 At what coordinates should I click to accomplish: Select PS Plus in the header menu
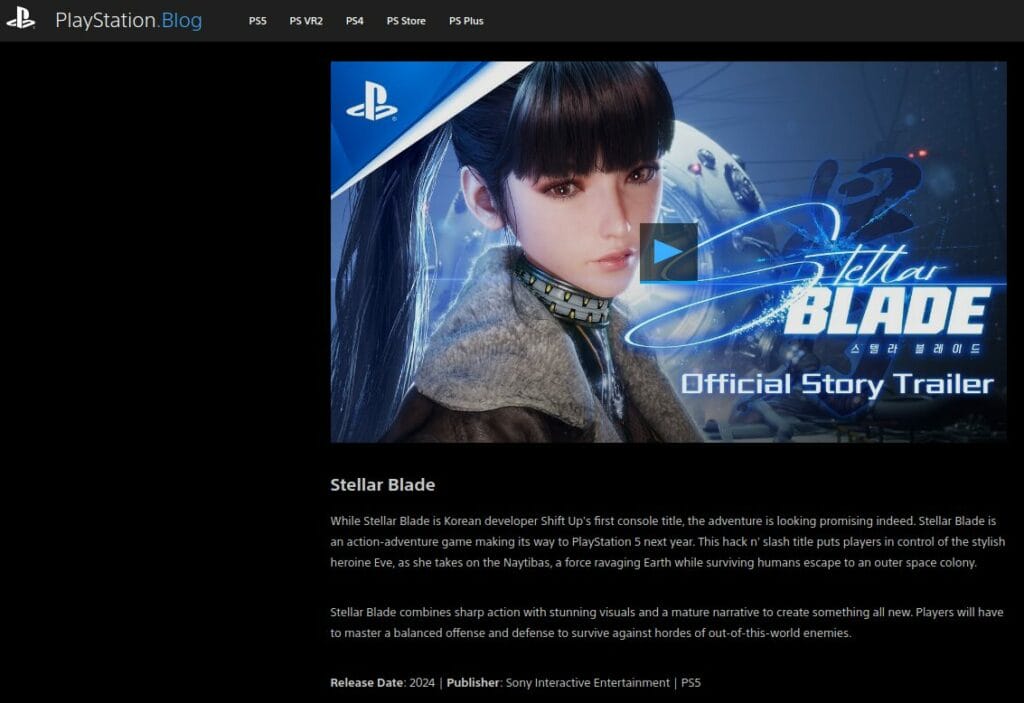466,21
